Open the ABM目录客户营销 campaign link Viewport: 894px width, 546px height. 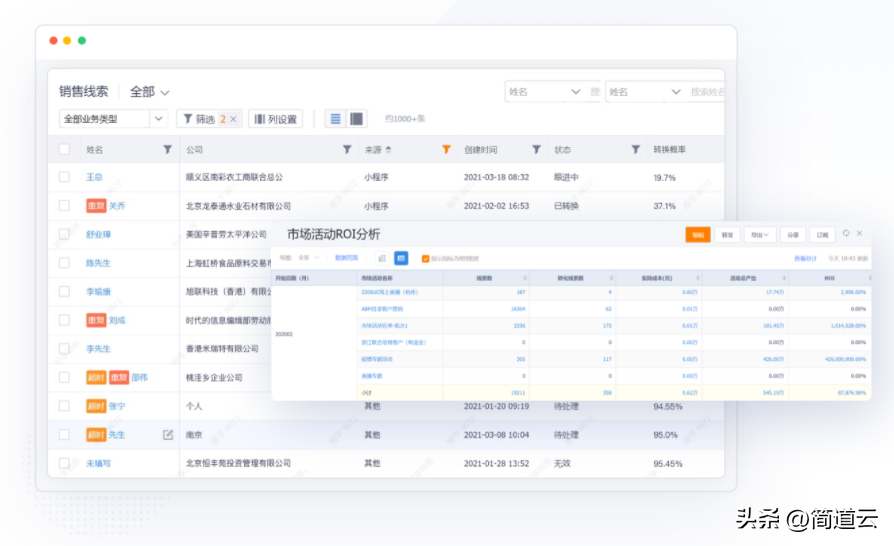click(382, 309)
